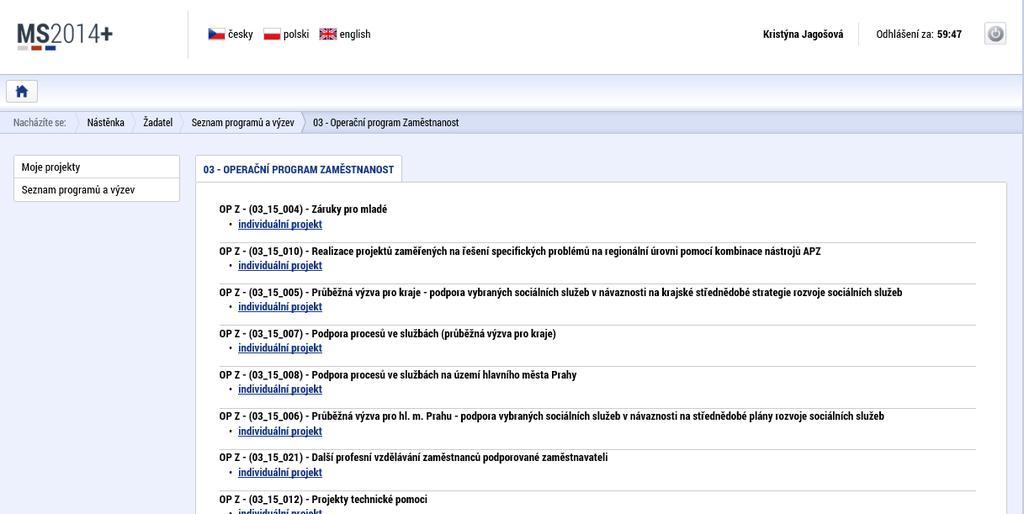Click heading 03_15_012 Projekty technické pomoci
The width and height of the screenshot is (1024, 514).
[x=323, y=499]
